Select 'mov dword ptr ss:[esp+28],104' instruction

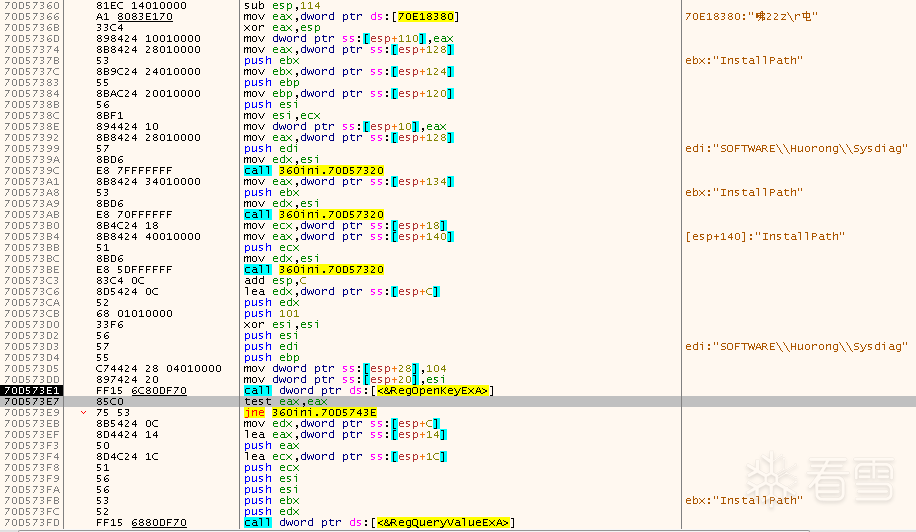(x=345, y=368)
